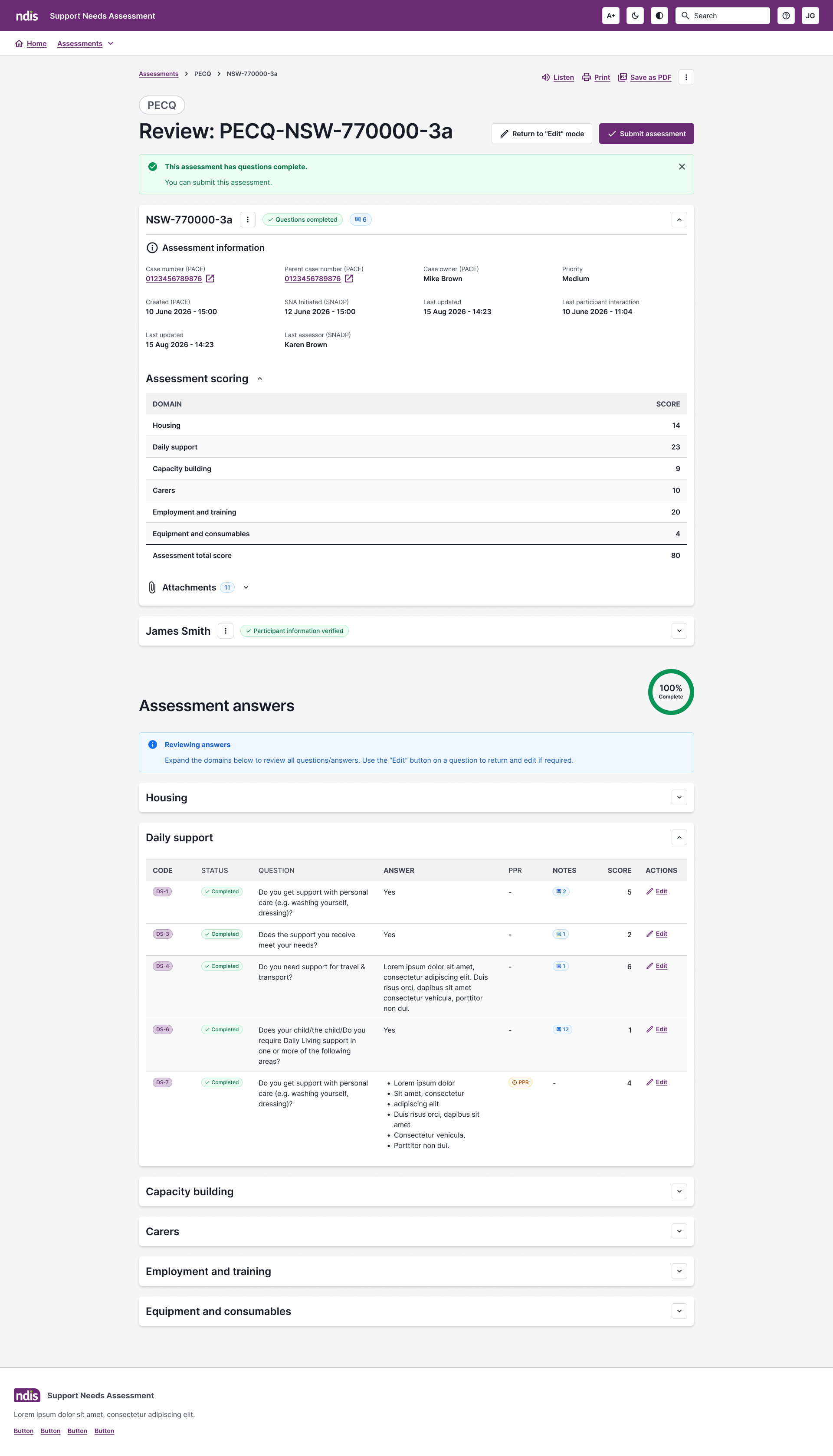The height and width of the screenshot is (1456, 833).
Task: Click Edit for question DS-4
Action: 661,966
